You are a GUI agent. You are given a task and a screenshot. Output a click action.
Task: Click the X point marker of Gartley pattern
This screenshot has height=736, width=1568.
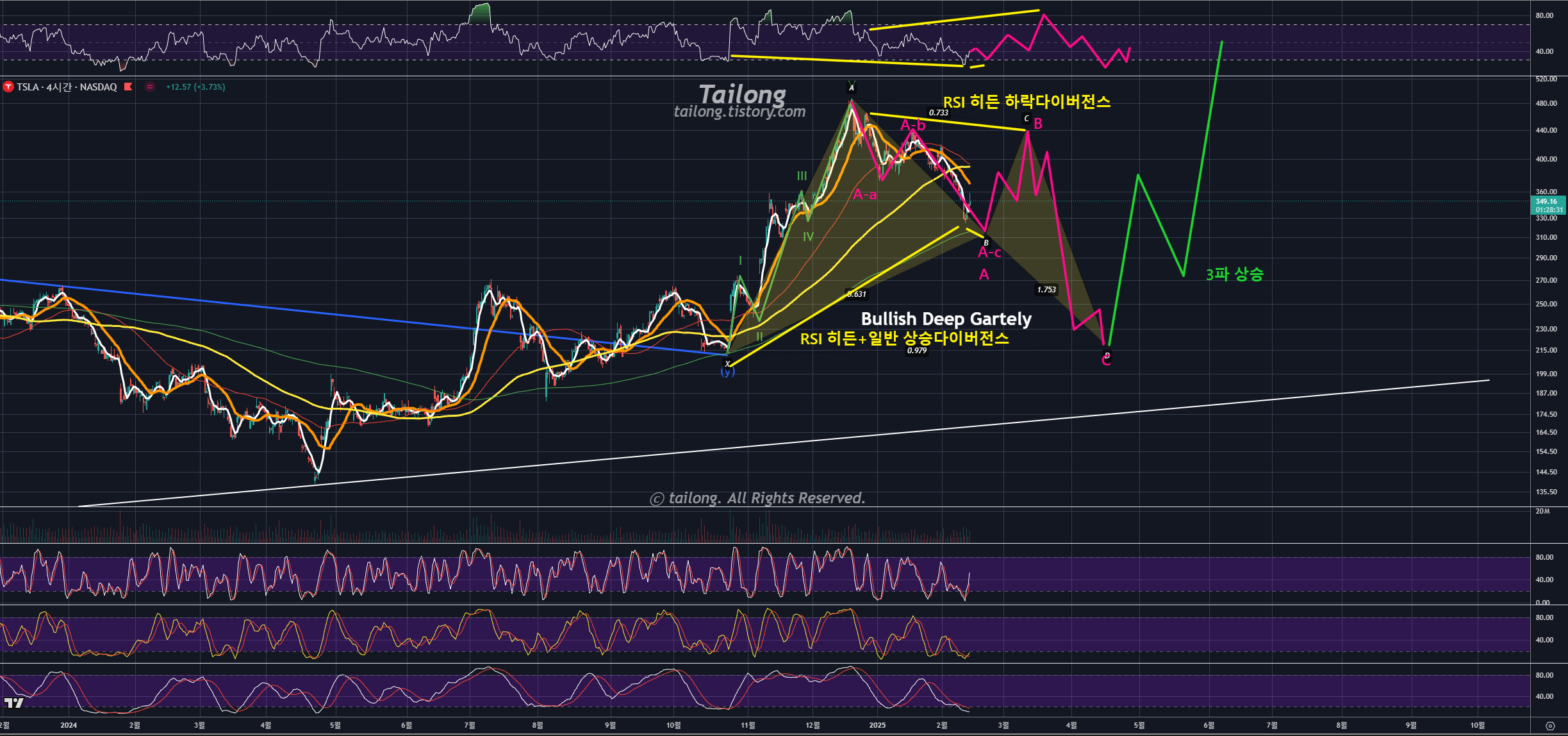[x=727, y=364]
